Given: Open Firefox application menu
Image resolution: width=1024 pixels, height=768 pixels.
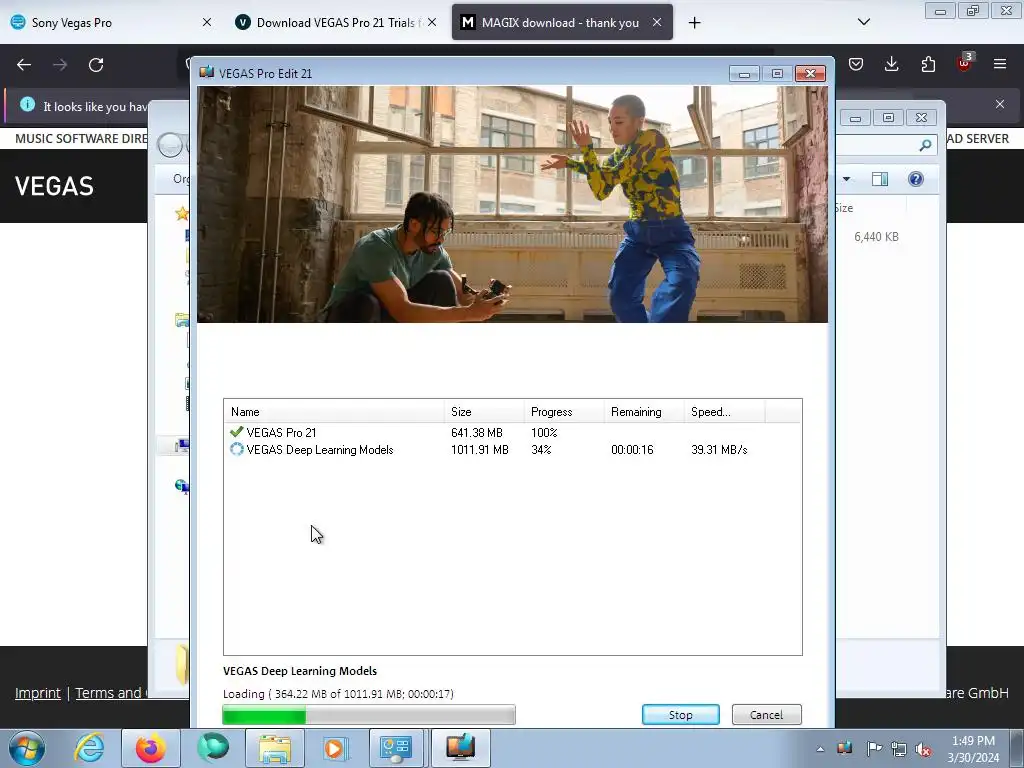Looking at the screenshot, I should point(1000,64).
